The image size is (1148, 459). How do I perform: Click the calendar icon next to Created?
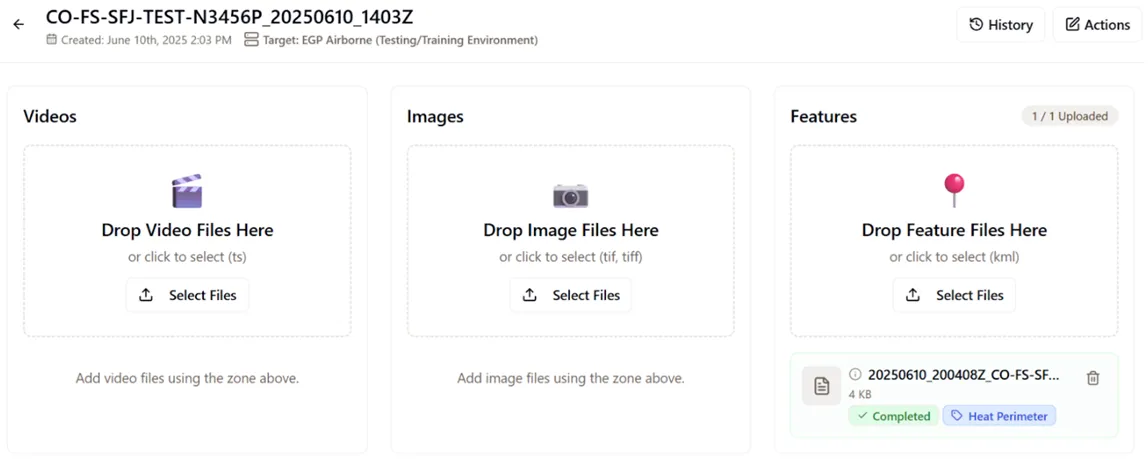pyautogui.click(x=51, y=40)
